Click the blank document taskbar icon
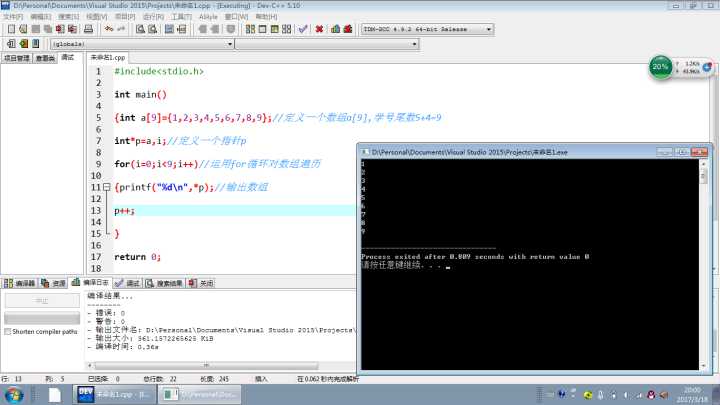Image resolution: width=720 pixels, height=405 pixels. click(54, 395)
